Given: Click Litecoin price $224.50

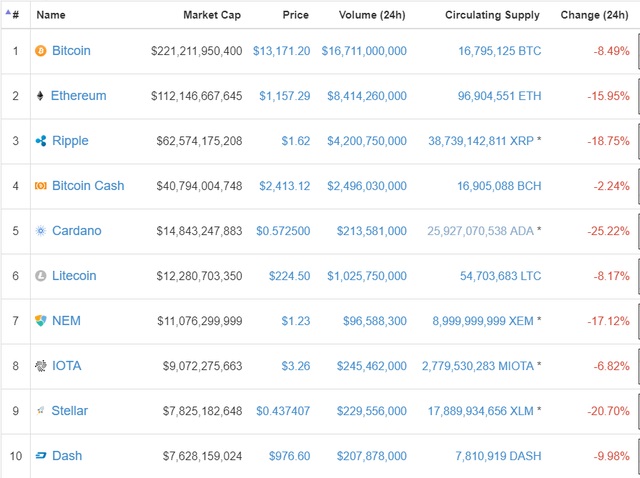Looking at the screenshot, I should click(x=290, y=276).
